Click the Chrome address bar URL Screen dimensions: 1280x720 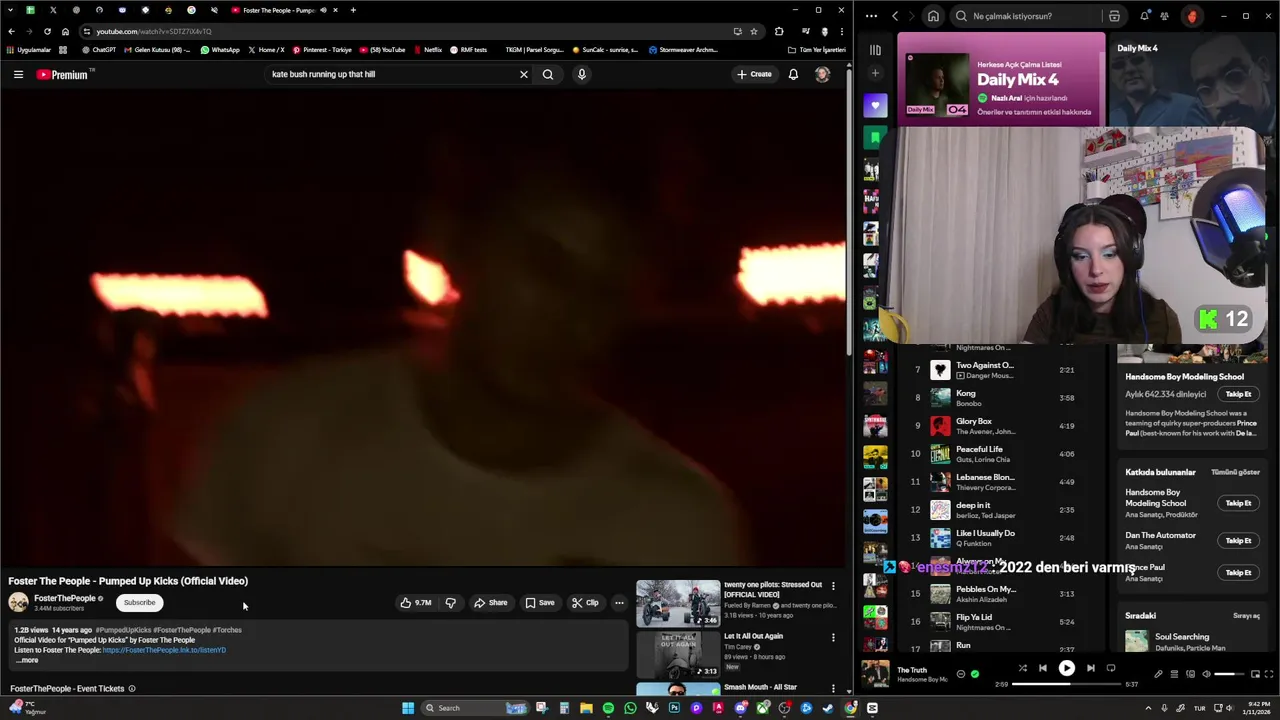pyautogui.click(x=154, y=31)
